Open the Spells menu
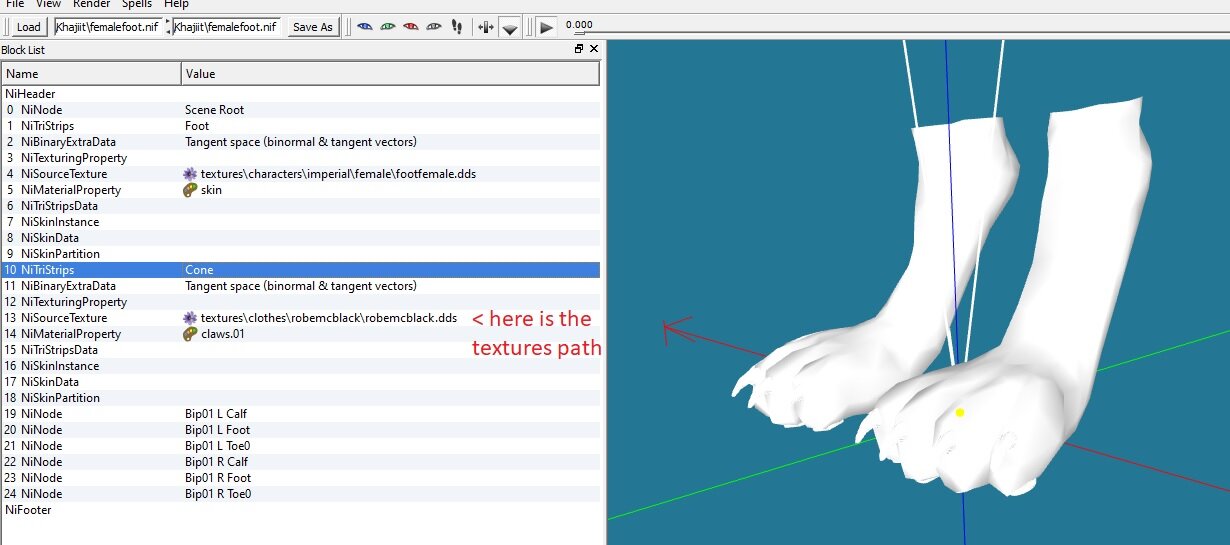This screenshot has height=545, width=1230. coord(137,4)
